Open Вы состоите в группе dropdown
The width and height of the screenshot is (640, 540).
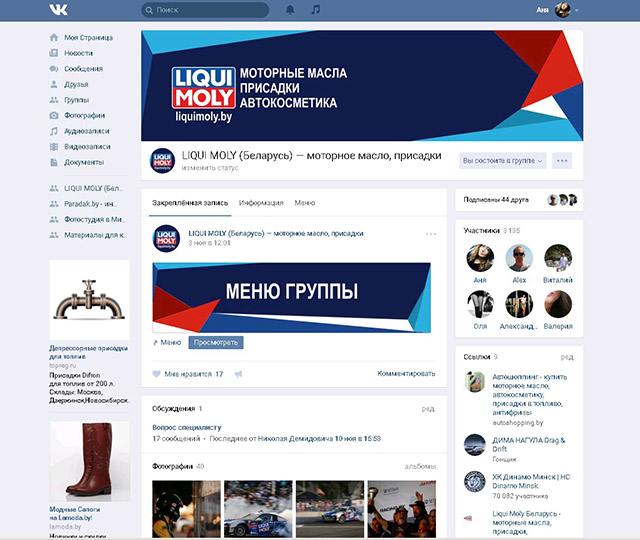coord(503,161)
